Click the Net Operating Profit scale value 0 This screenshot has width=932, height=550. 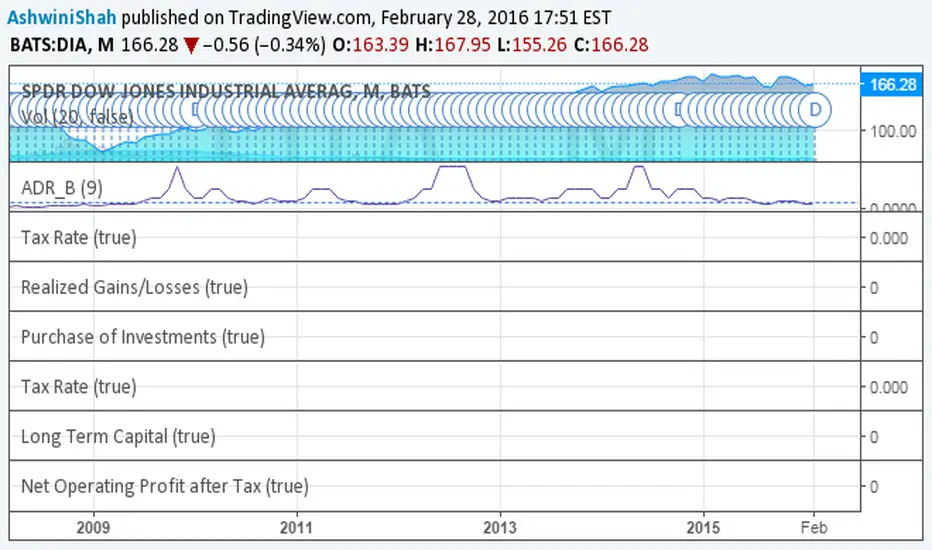pyautogui.click(x=874, y=487)
